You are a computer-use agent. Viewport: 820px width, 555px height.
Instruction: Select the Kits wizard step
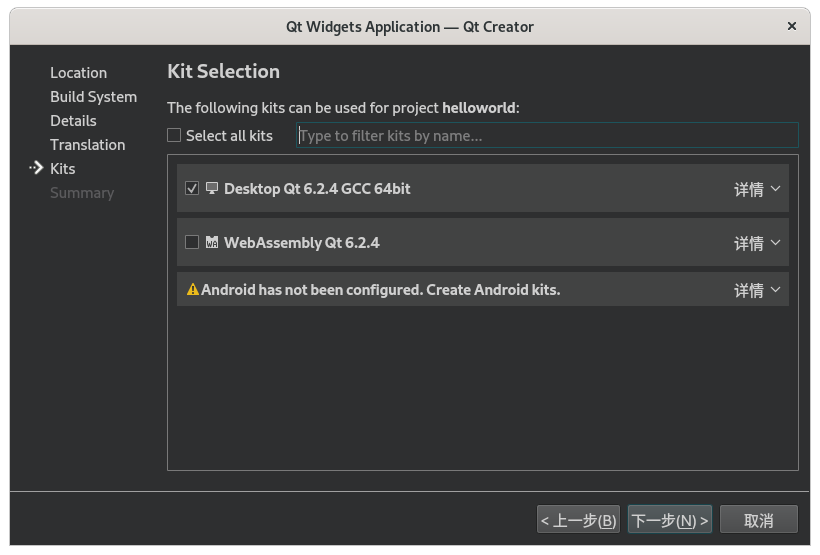click(x=63, y=168)
